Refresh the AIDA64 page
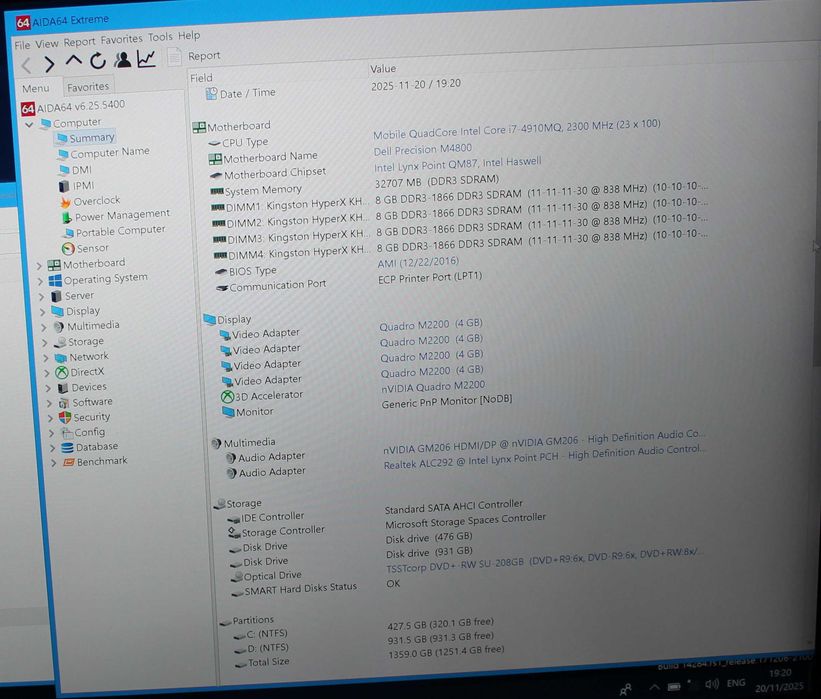Screen dimensions: 821x699 click(98, 61)
